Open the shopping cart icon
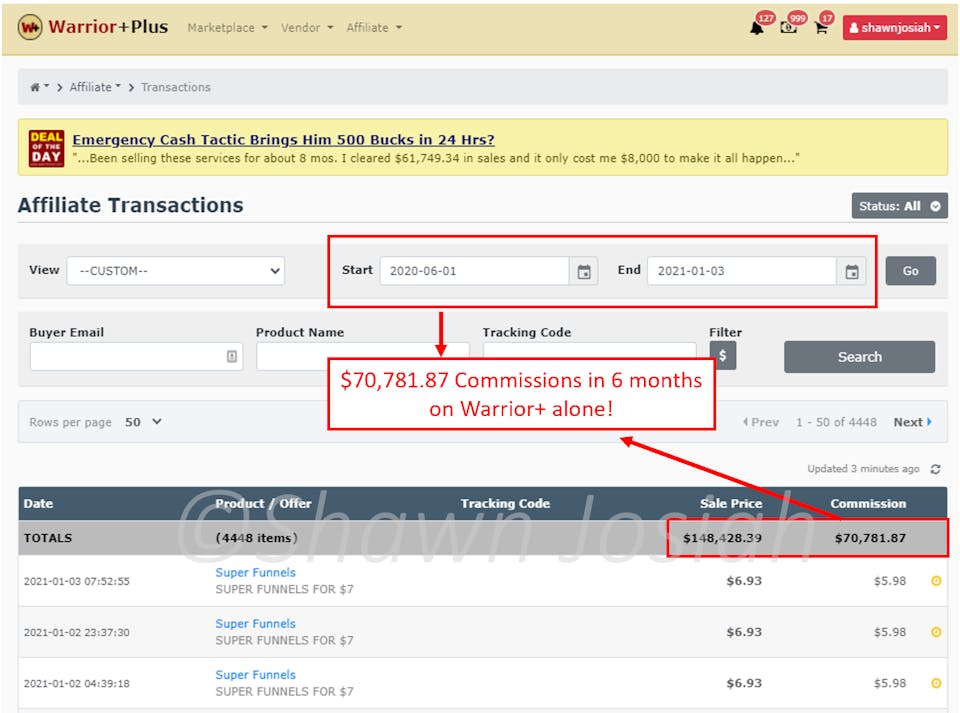960x713 pixels. point(821,28)
